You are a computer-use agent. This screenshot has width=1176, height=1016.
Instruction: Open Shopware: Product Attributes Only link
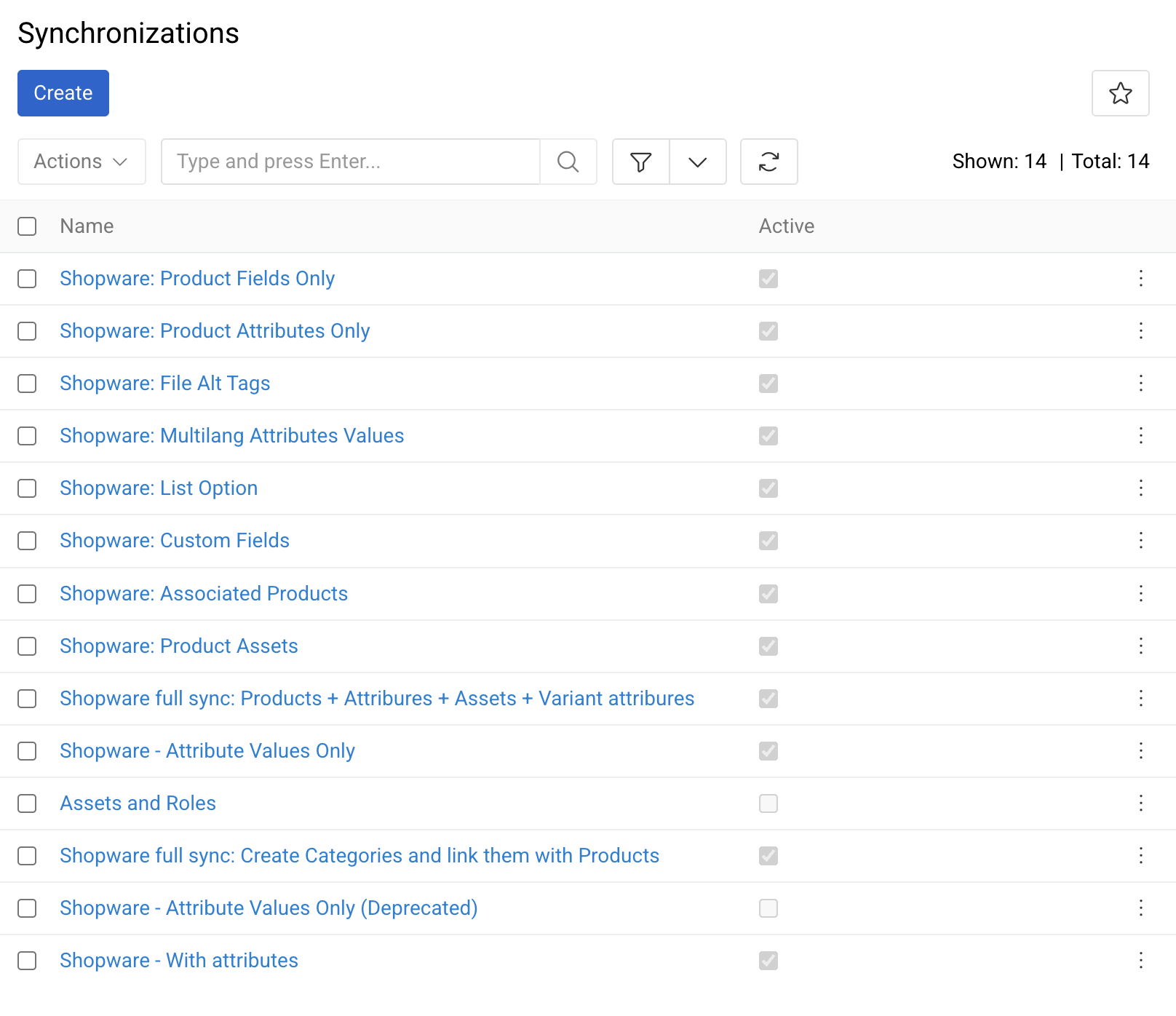click(x=215, y=331)
